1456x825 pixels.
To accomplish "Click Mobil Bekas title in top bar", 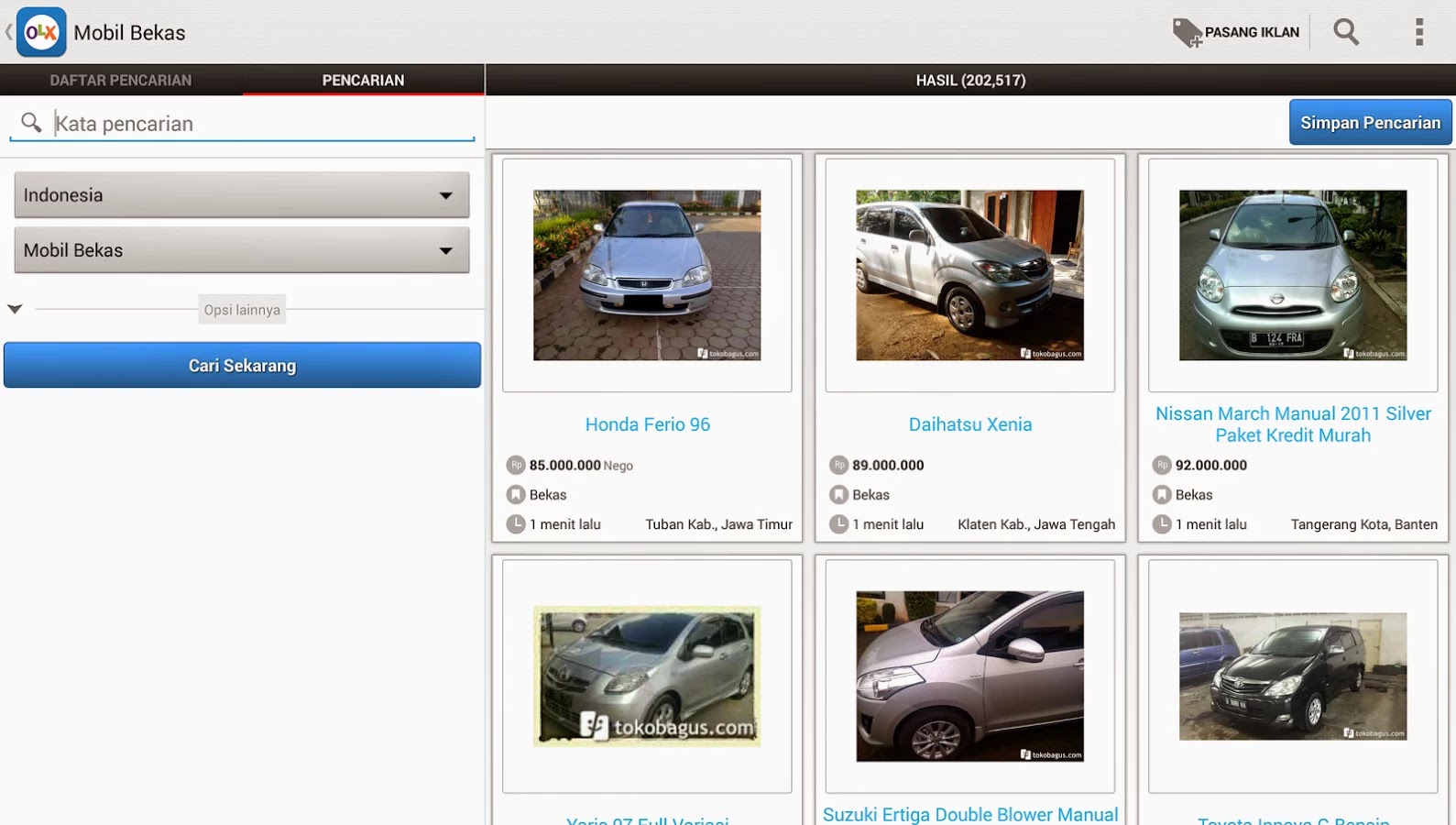I will [x=129, y=33].
